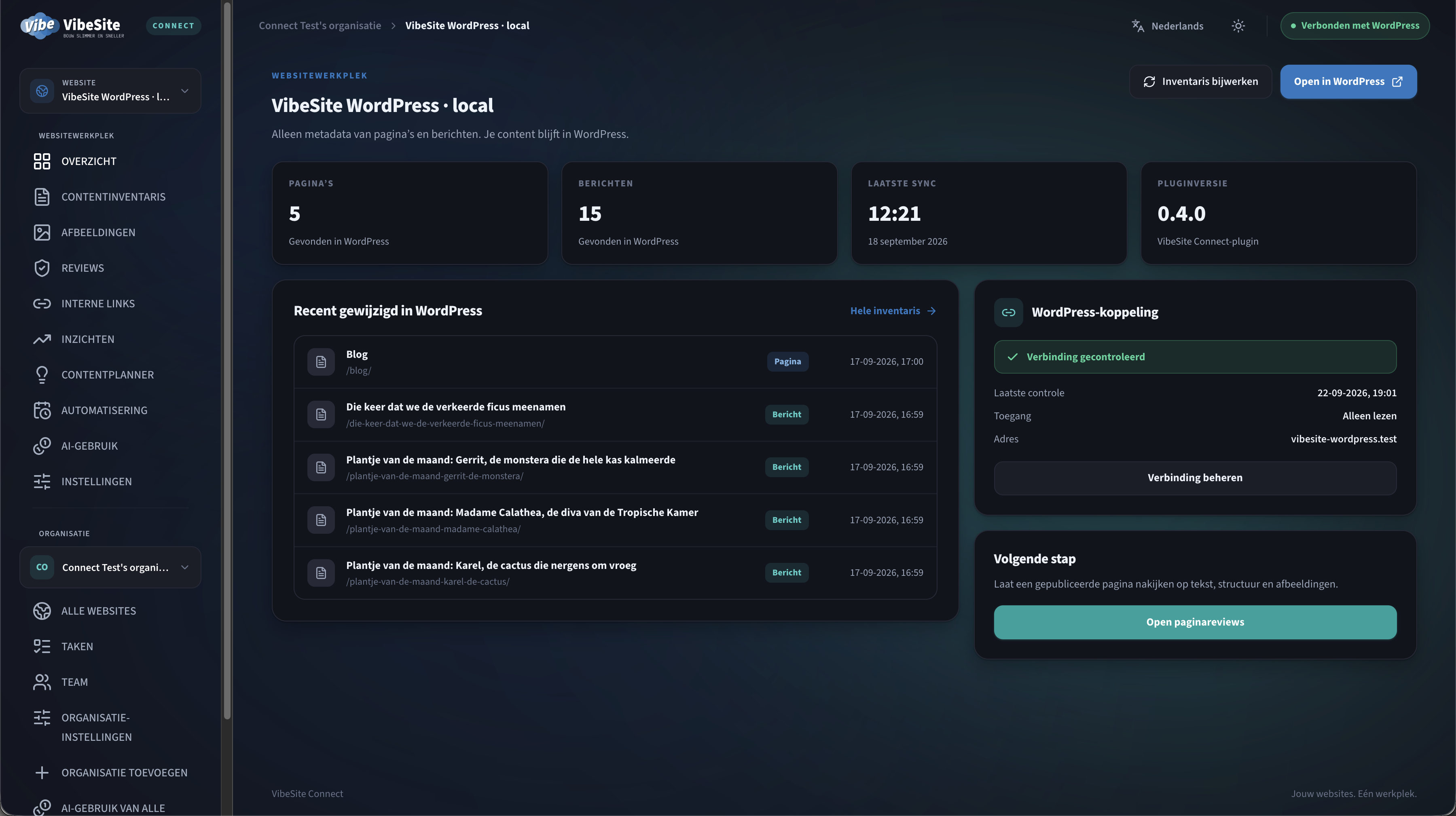Click the Contentplanner lightbulb icon
Screen dimensions: 1456x816
click(42, 375)
